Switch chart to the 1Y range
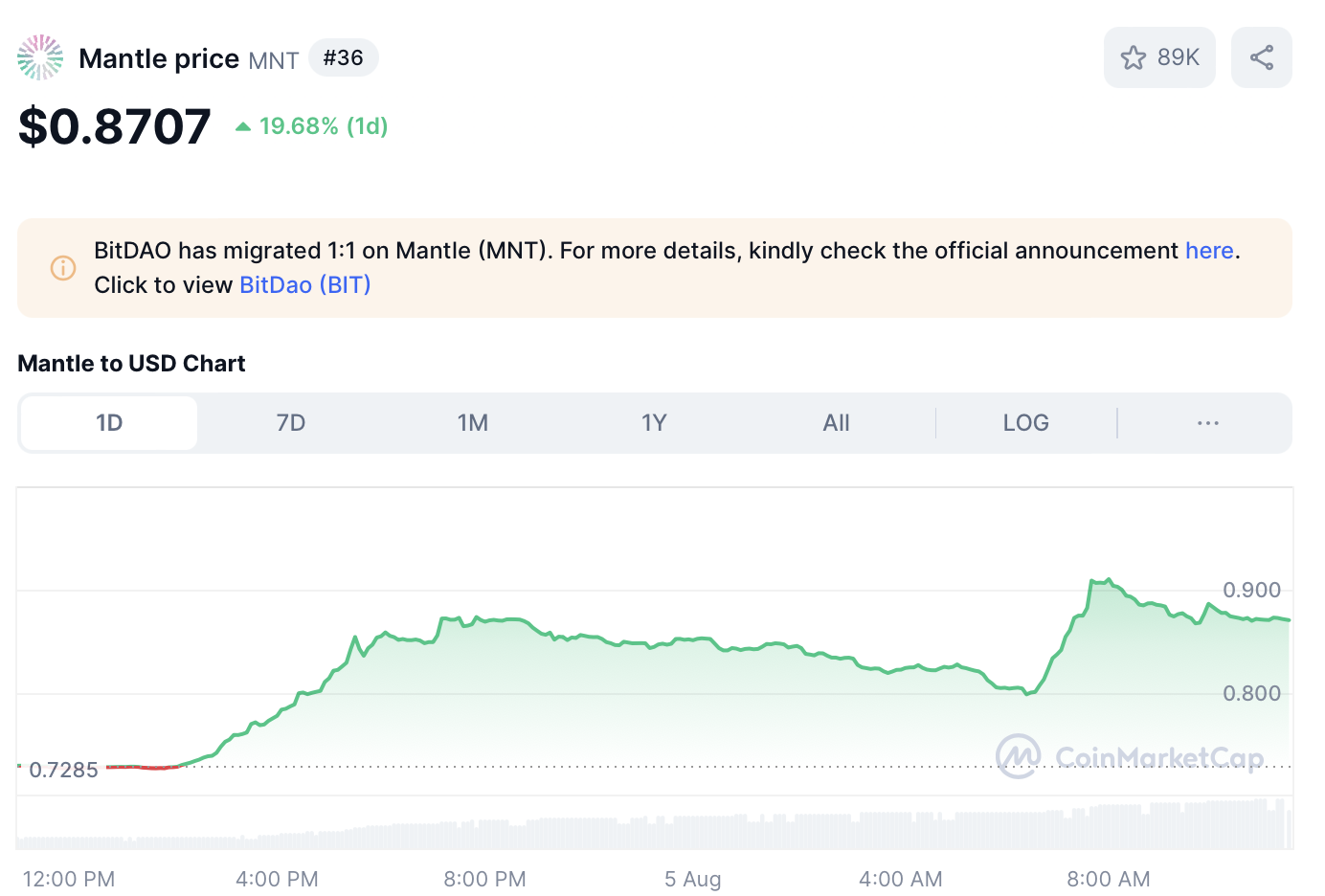Viewport: 1325px width, 896px height. point(654,423)
